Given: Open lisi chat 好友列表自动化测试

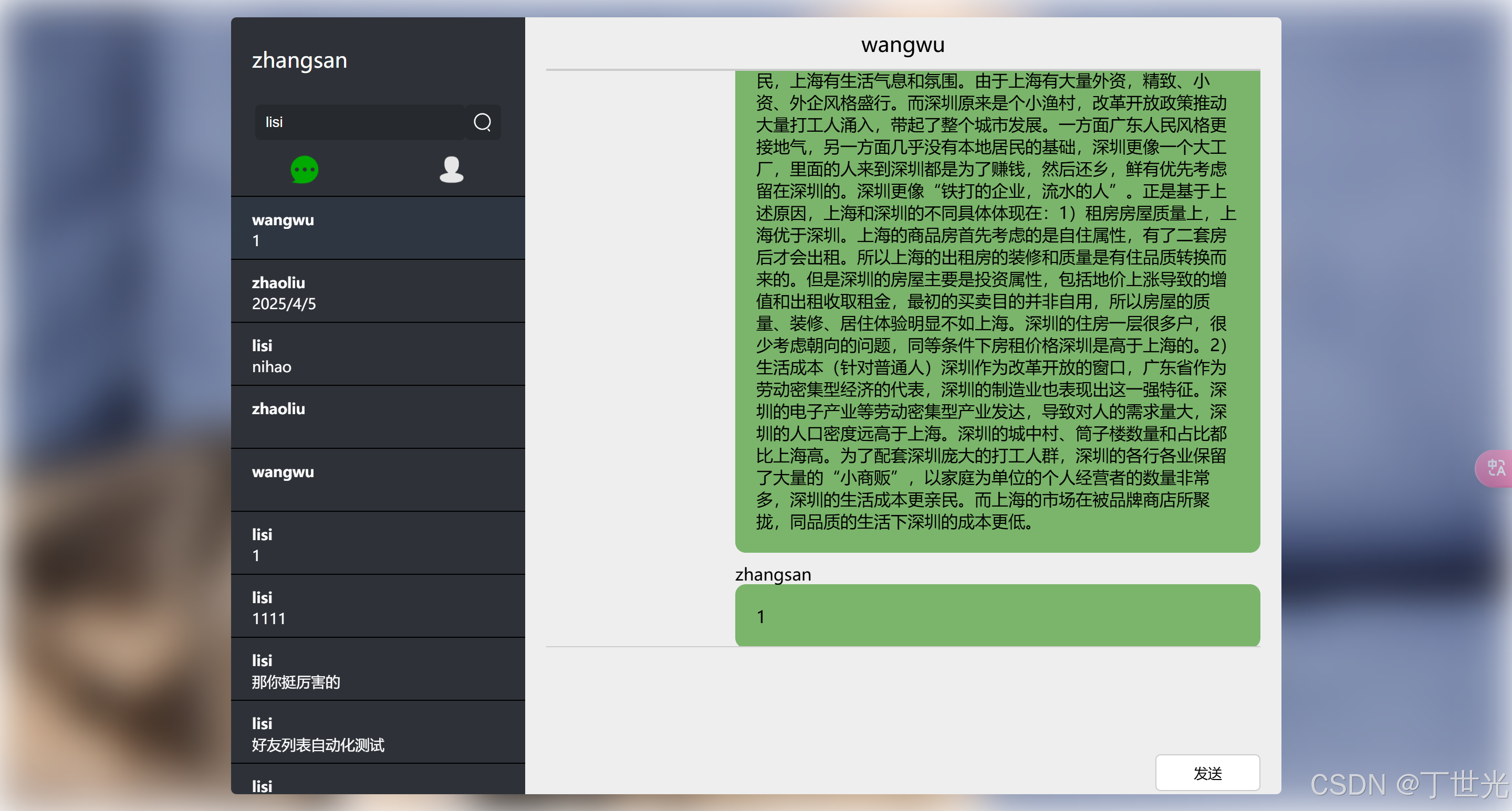Looking at the screenshot, I should pos(378,732).
